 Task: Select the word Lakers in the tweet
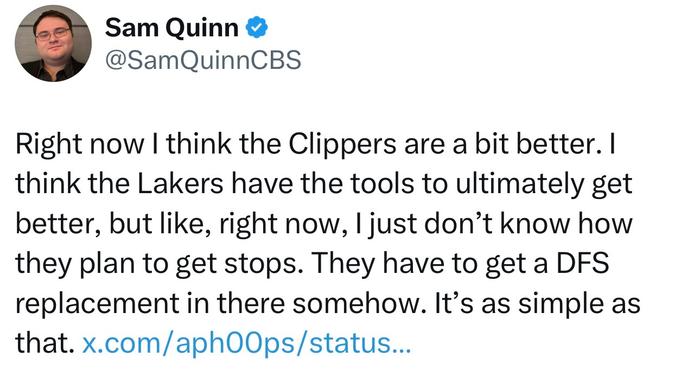tap(180, 183)
